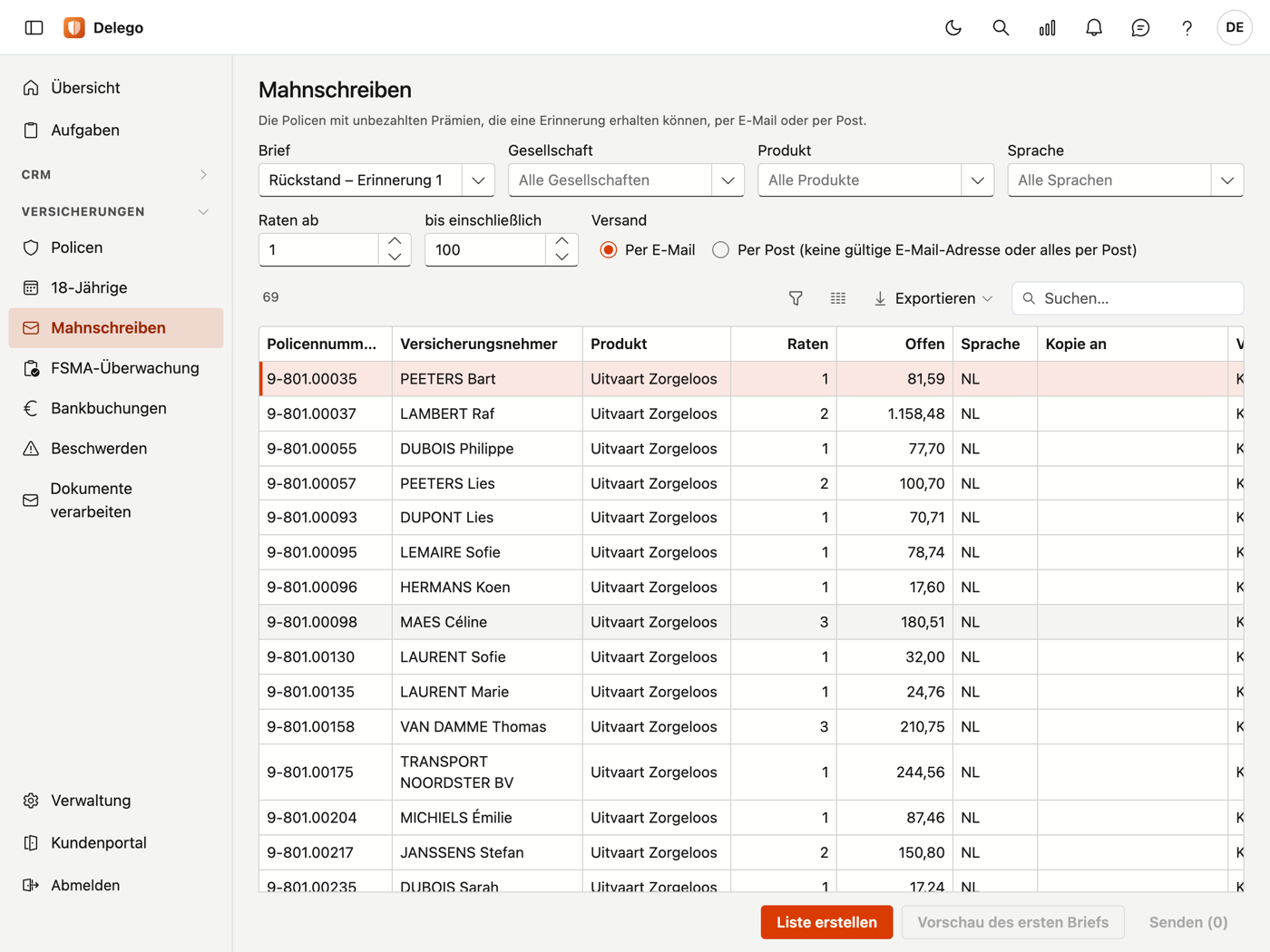Open the column layout grid icon

pos(838,298)
